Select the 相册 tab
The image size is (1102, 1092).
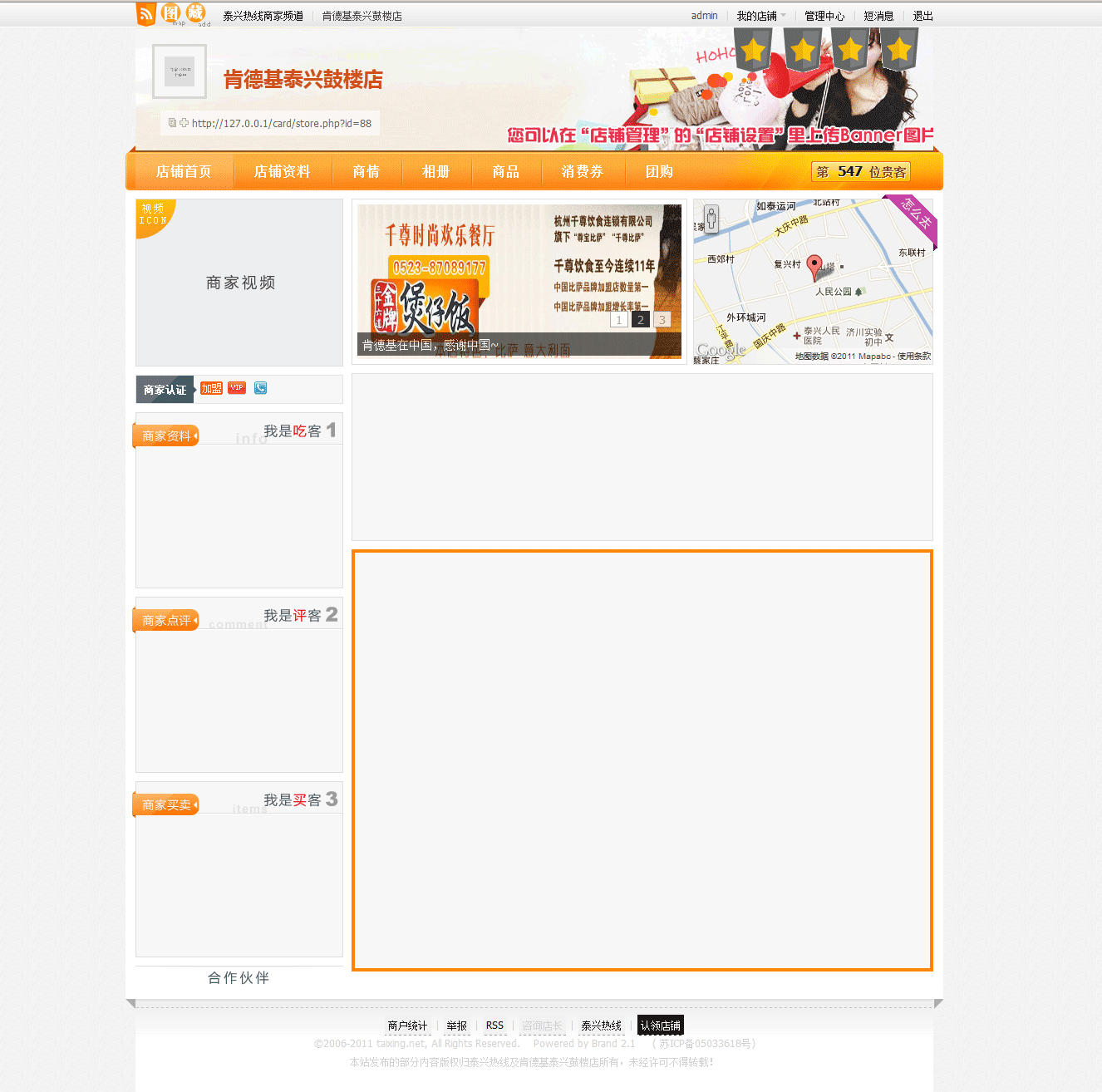(x=435, y=171)
